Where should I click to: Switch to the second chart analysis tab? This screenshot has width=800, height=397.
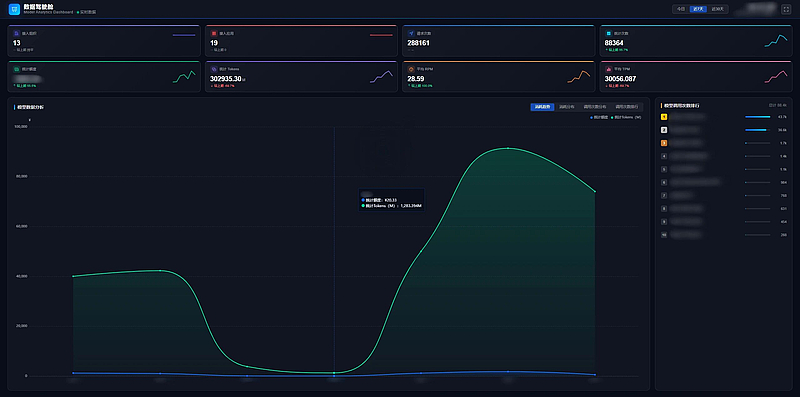[566, 107]
